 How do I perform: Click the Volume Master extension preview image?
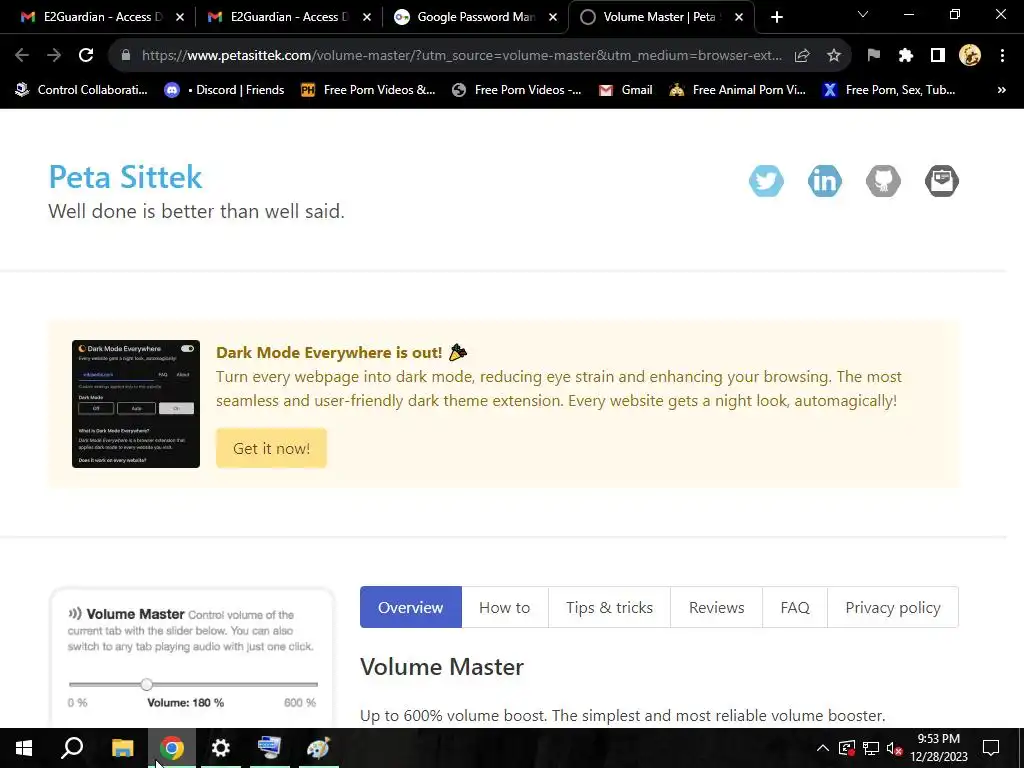coord(193,658)
